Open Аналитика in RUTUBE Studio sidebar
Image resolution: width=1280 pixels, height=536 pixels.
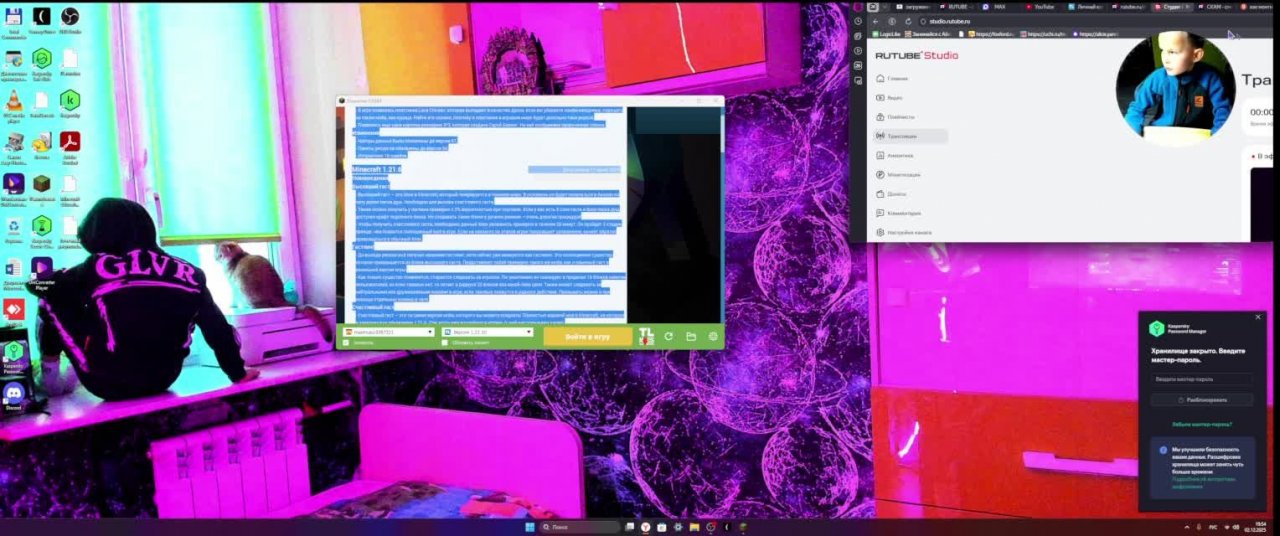900,155
